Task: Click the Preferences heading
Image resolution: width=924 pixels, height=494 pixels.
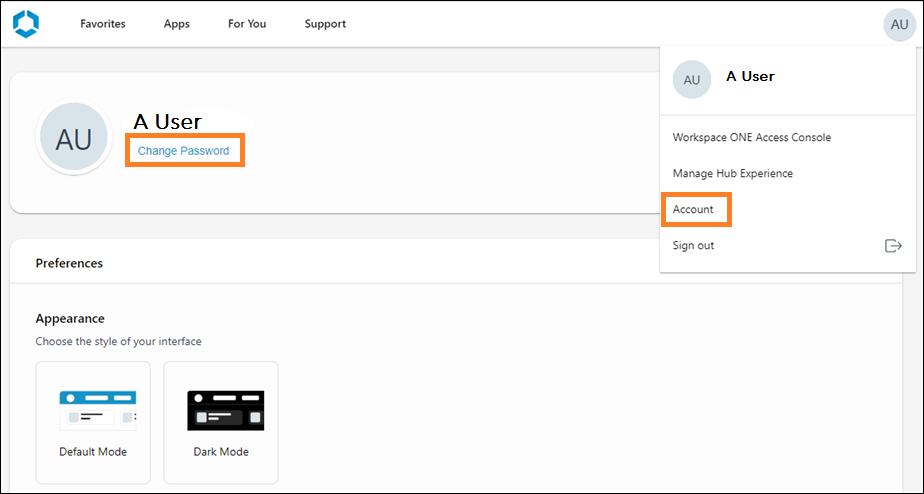Action: coord(69,263)
